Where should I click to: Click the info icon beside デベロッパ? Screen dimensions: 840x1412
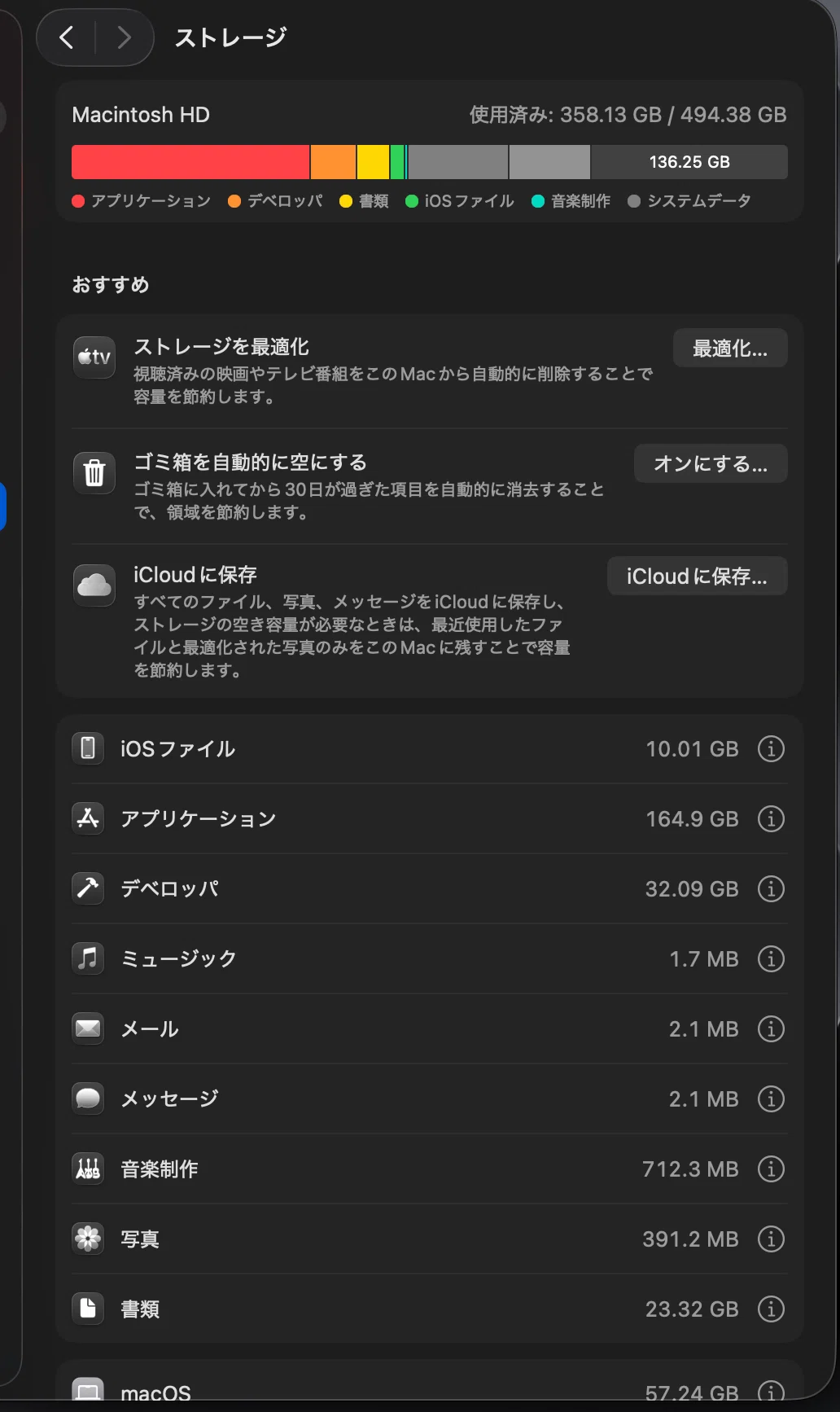771,888
